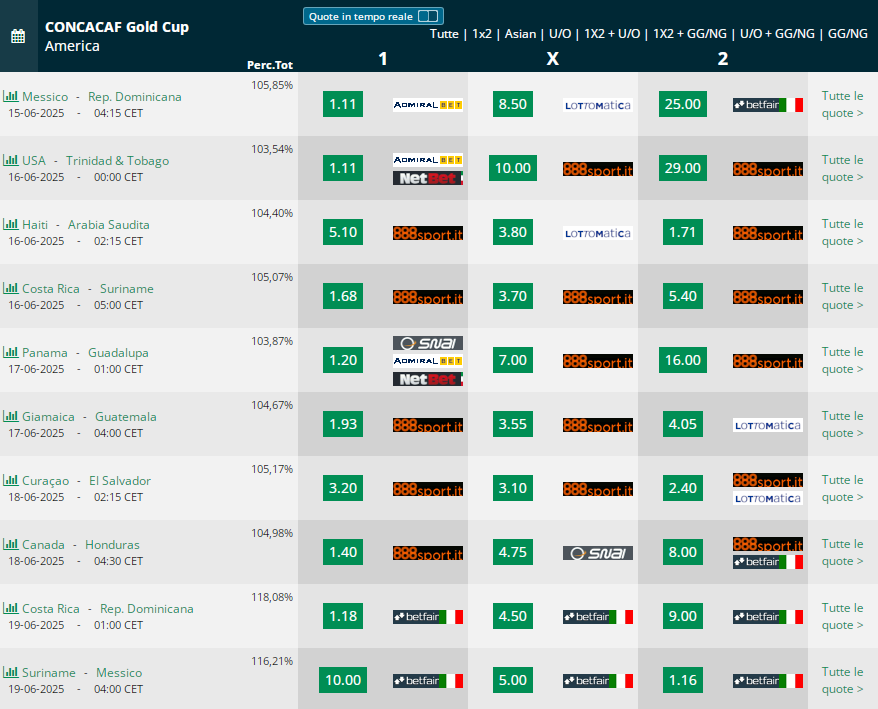Screen dimensions: 878x709
Task: Click away odds 1.16 for Messico vs Suriname
Action: pos(683,680)
